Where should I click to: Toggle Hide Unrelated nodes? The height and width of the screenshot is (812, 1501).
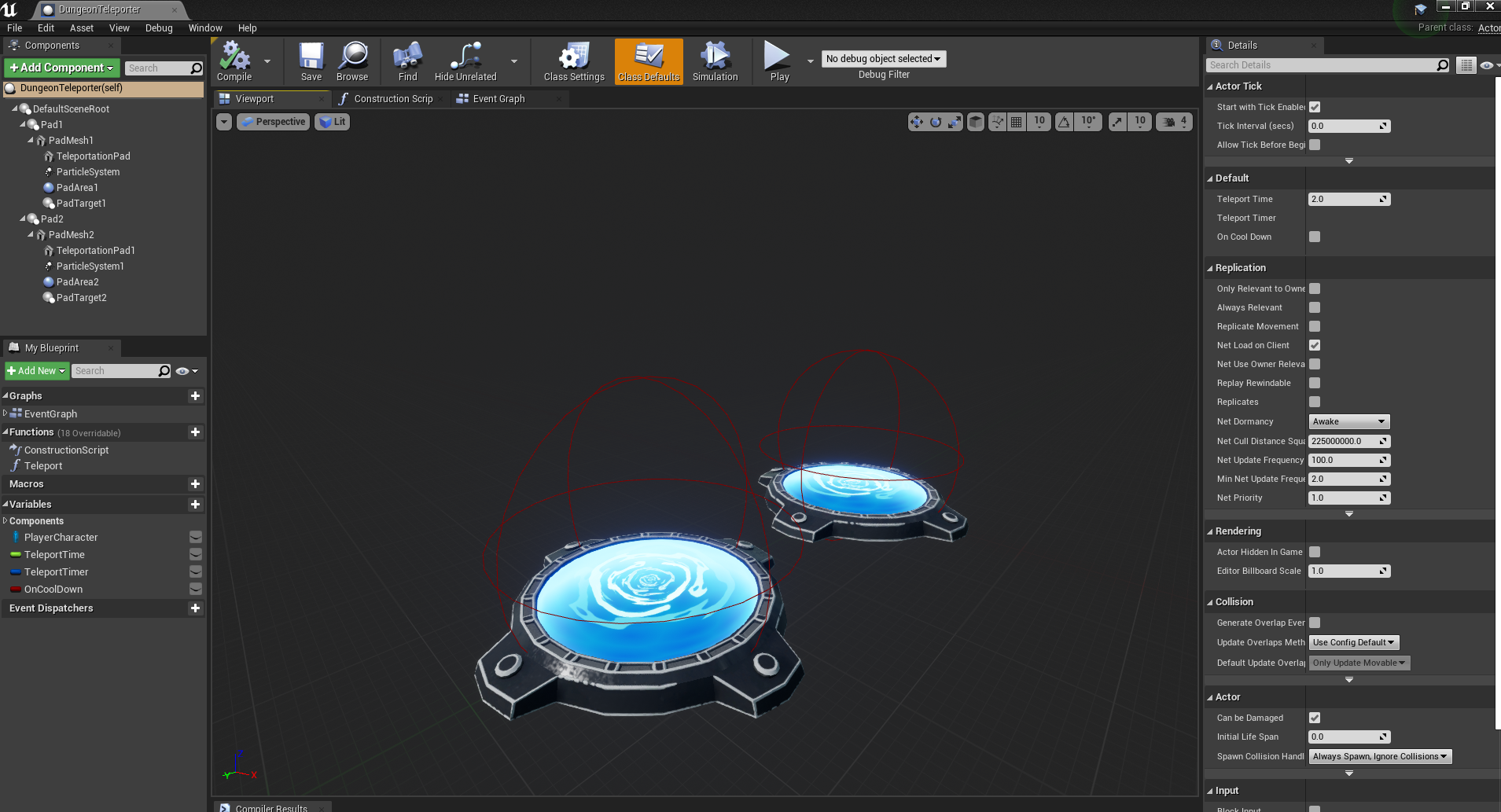[465, 61]
